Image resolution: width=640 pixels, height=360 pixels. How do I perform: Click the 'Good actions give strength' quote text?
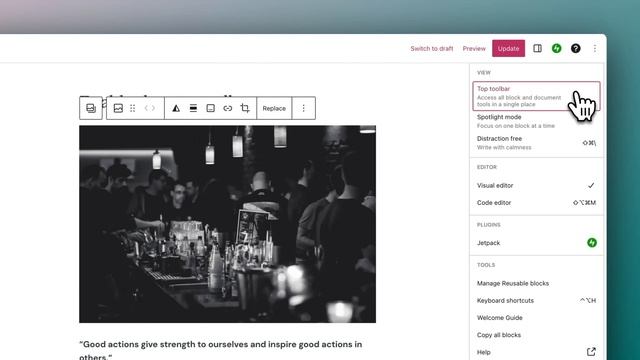pyautogui.click(x=221, y=350)
